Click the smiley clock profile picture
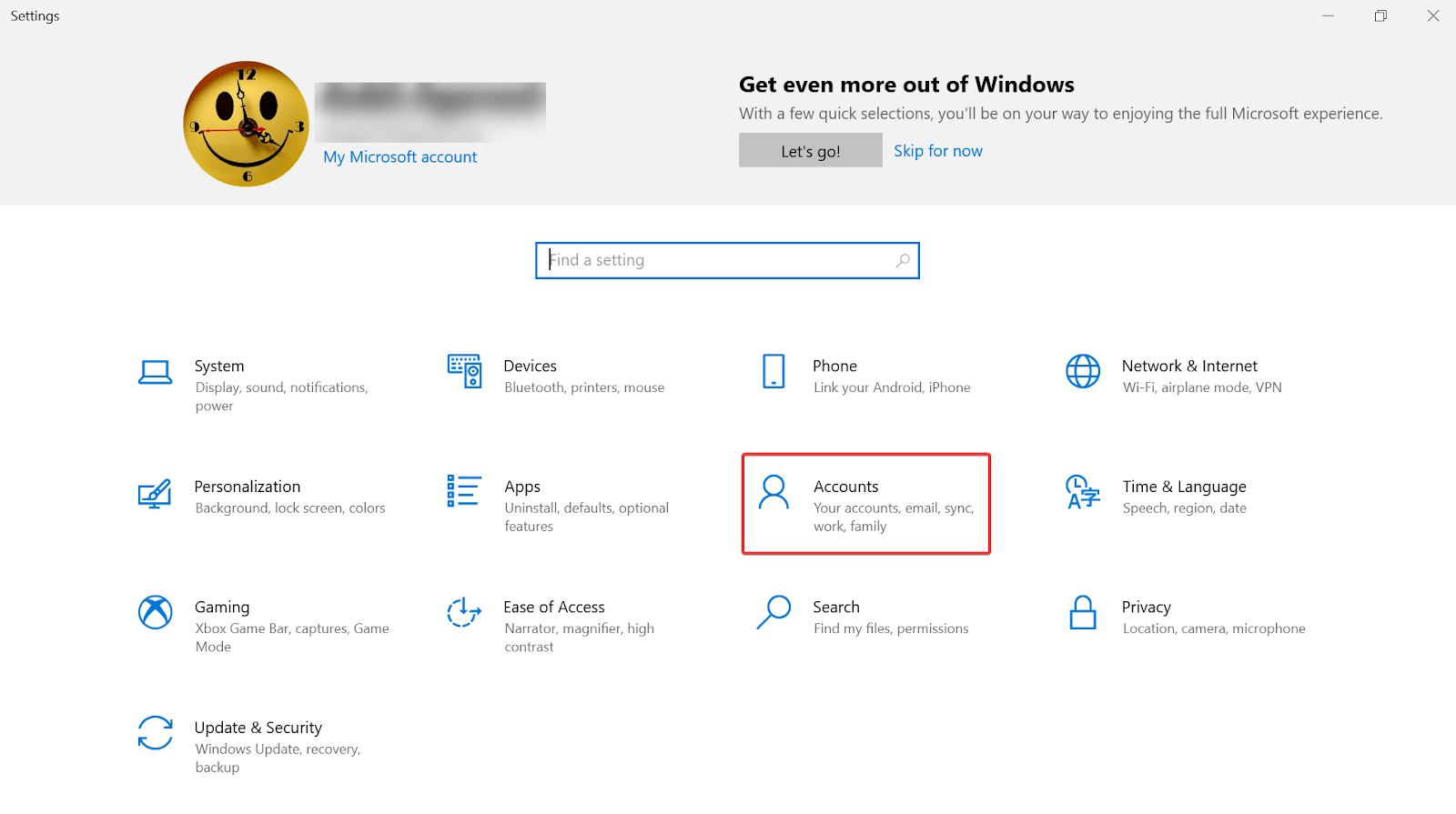This screenshot has height=814, width=1456. click(x=247, y=124)
